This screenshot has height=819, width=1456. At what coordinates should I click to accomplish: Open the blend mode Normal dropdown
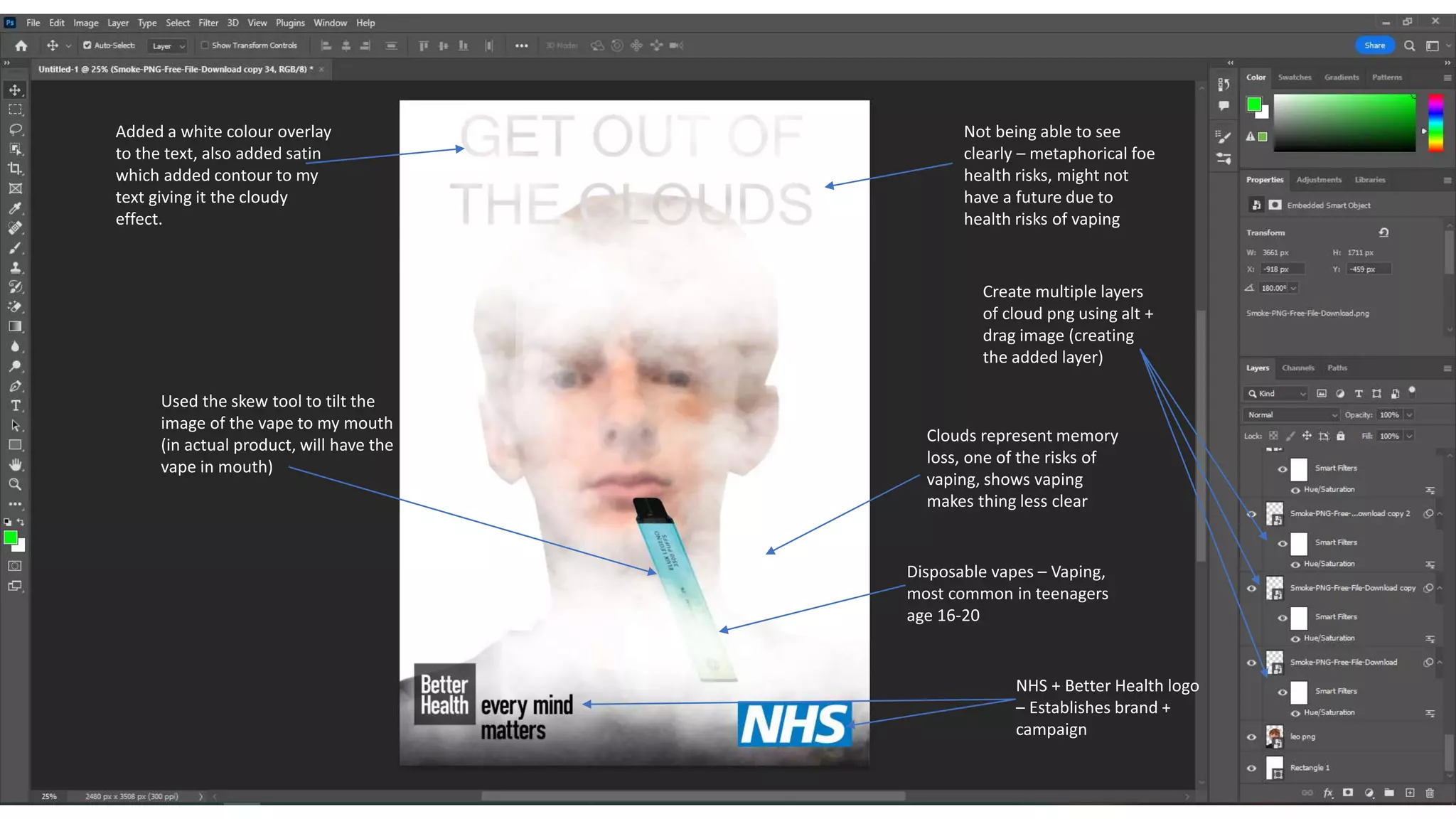(x=1291, y=415)
